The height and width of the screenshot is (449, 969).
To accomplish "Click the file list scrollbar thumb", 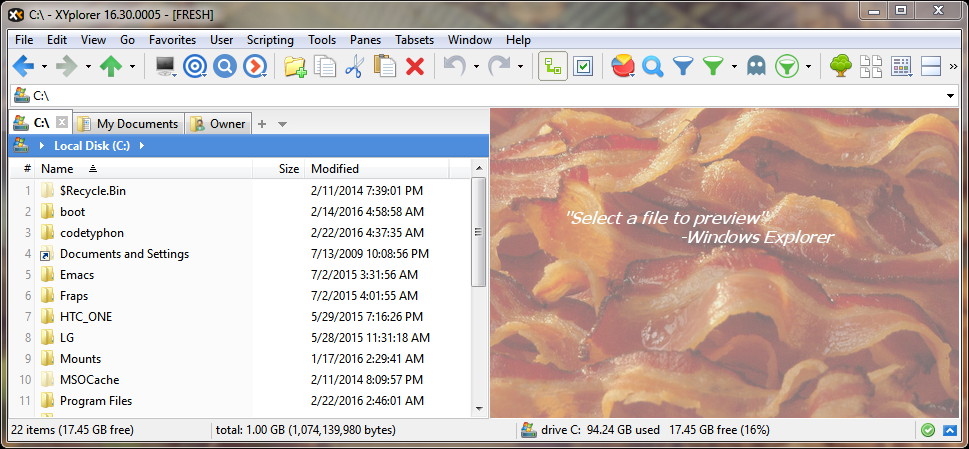I will (478, 232).
